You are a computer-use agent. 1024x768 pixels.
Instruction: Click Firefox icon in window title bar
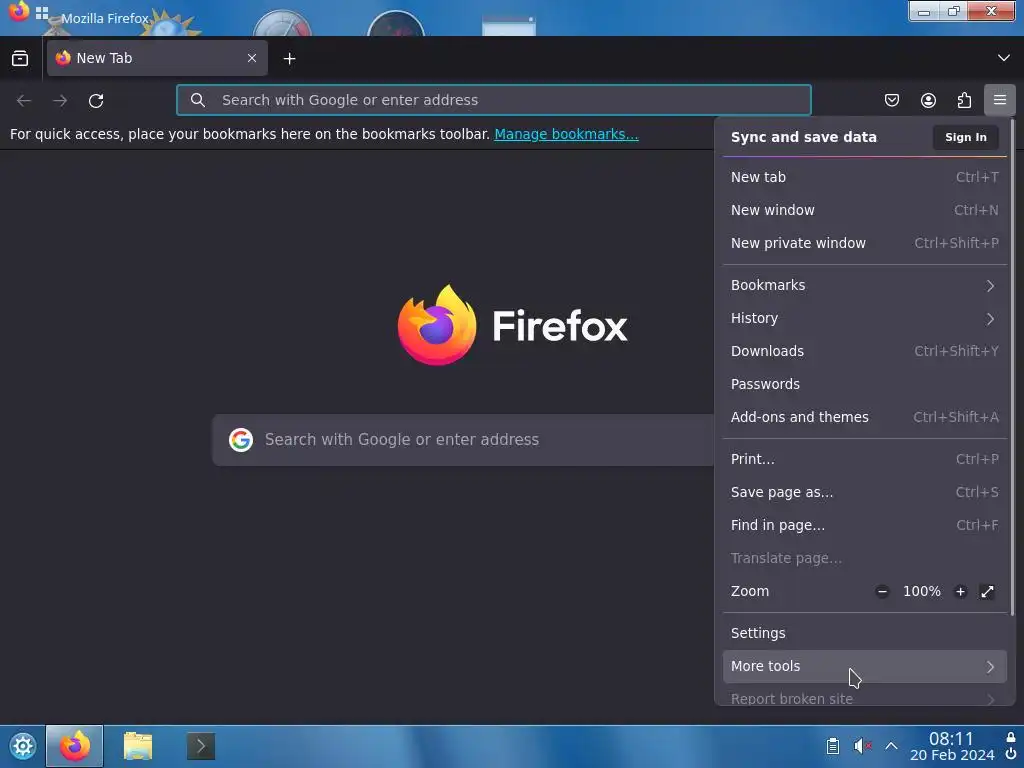[x=19, y=12]
